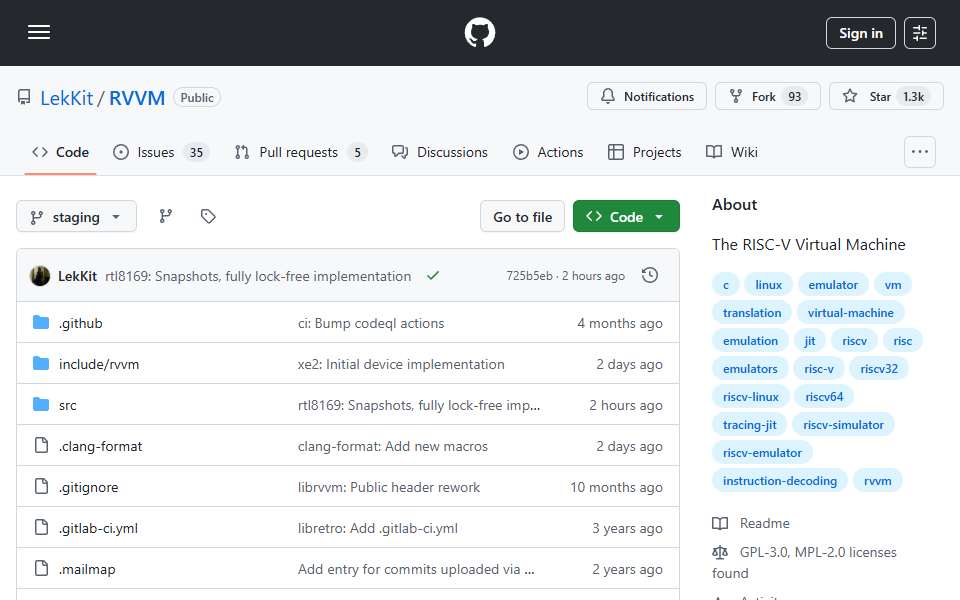
Task: Star the RVVM repository
Action: [886, 97]
